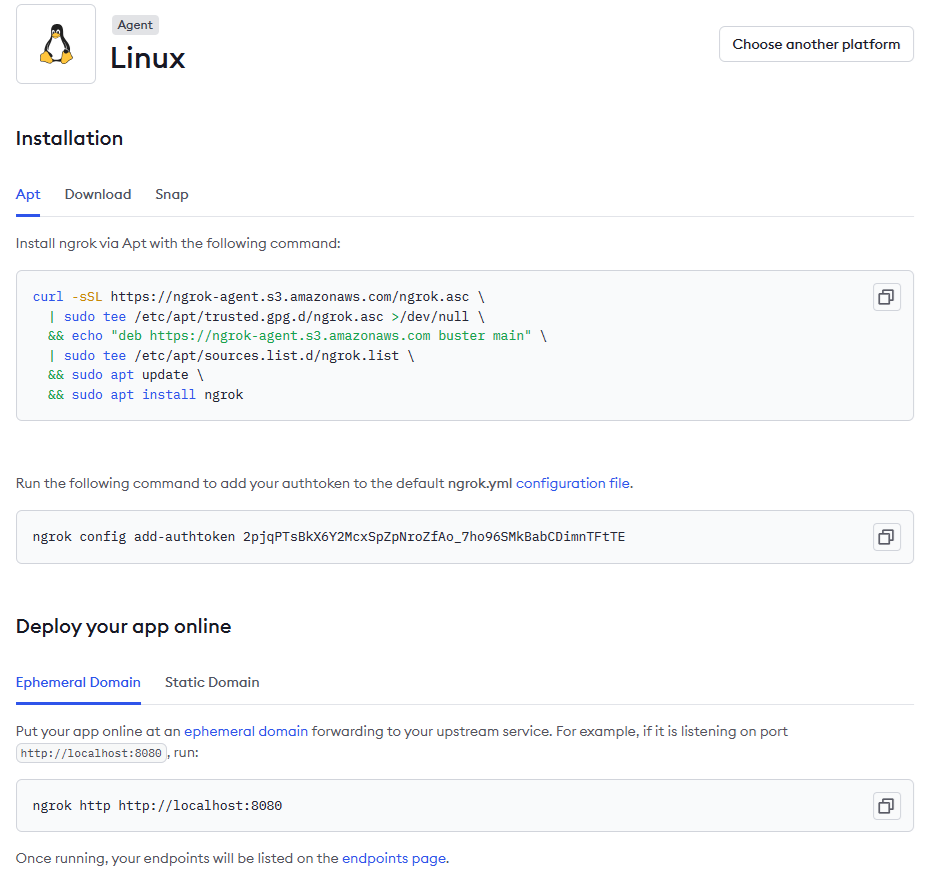
Task: Click the 'sudo apt update' line
Action: [x=126, y=375]
